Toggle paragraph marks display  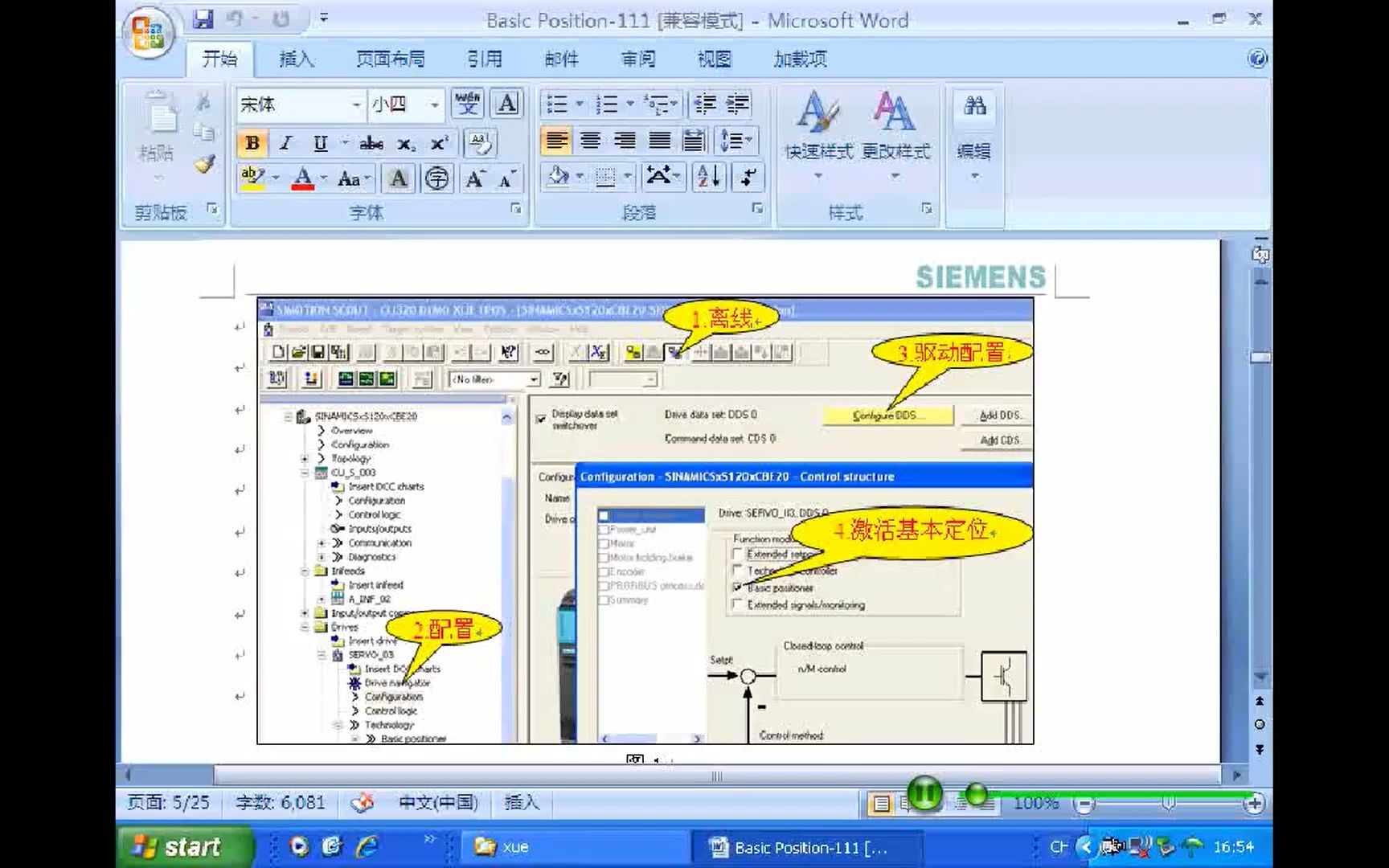tap(748, 176)
